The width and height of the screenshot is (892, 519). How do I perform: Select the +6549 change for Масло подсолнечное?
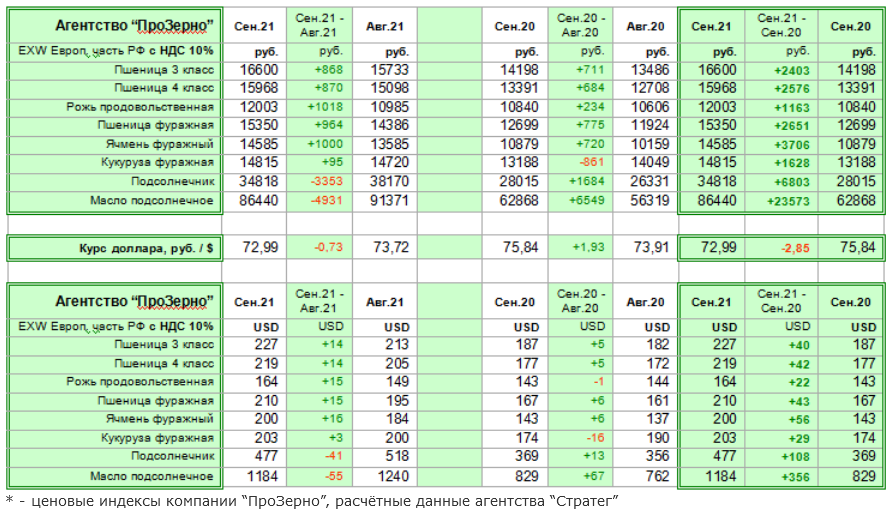click(x=587, y=200)
